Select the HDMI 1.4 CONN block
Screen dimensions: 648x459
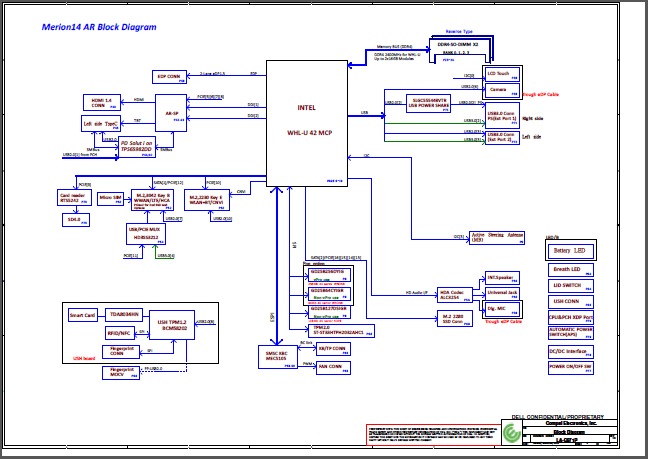tap(100, 102)
